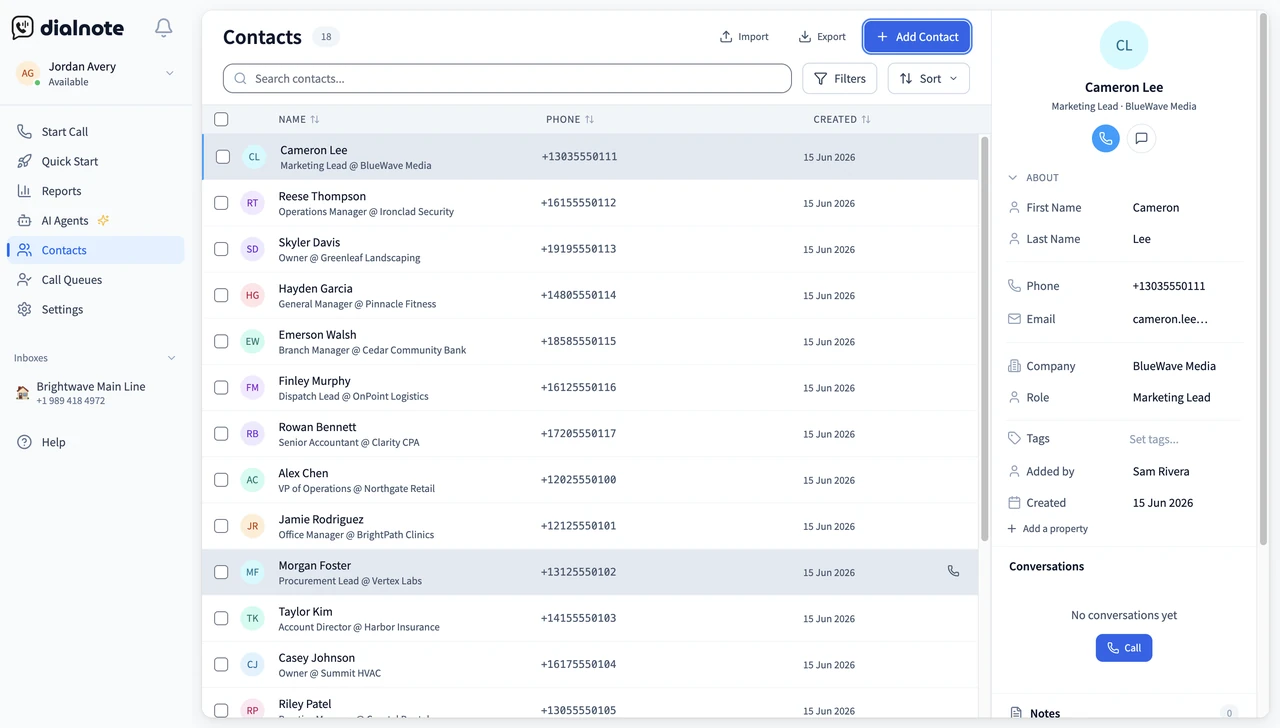This screenshot has height=728, width=1280.
Task: Click the FM avatar for Finley Murphy
Action: pos(252,387)
